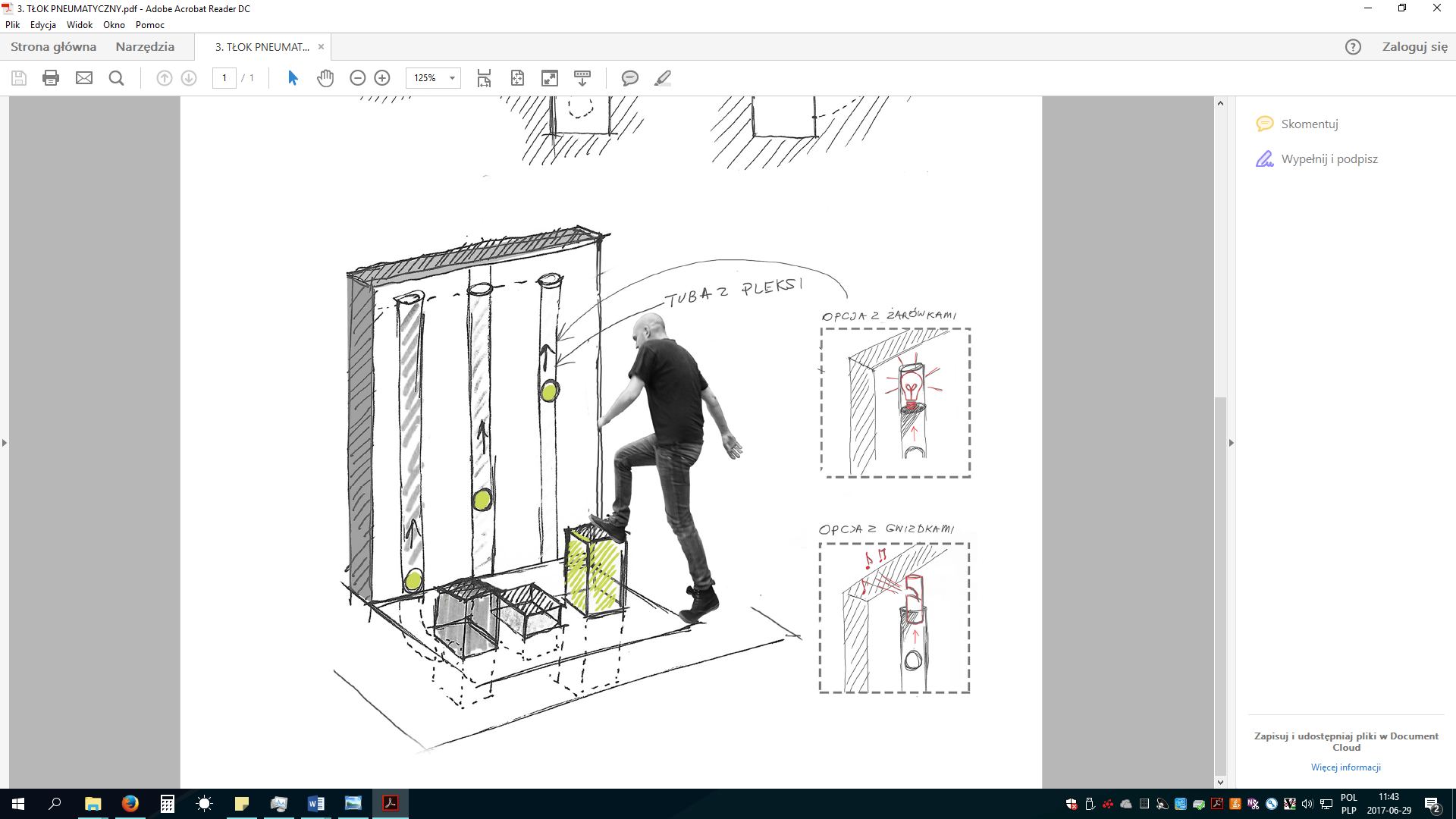Open the find text magnifier tool

coord(116,78)
